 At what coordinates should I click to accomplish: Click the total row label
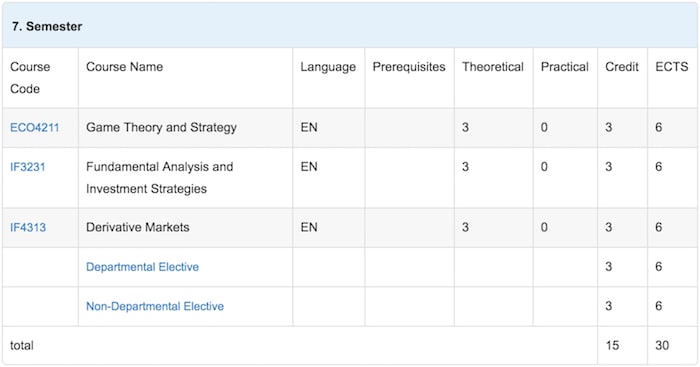coord(22,346)
